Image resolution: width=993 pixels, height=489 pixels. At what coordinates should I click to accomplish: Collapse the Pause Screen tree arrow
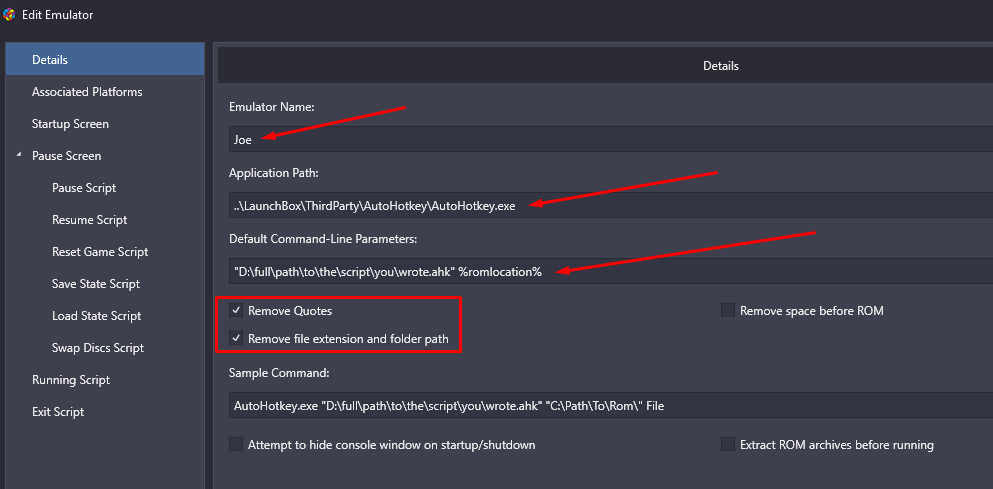(x=19, y=155)
